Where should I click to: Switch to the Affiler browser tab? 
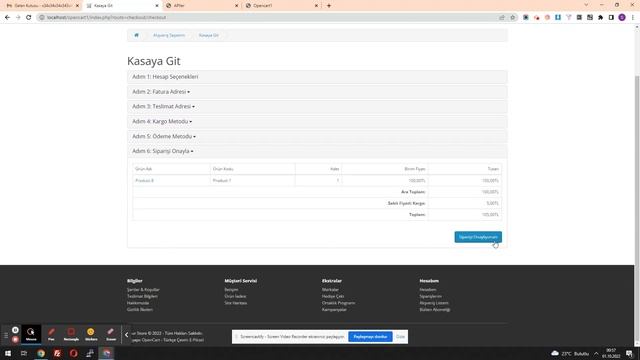click(202, 6)
